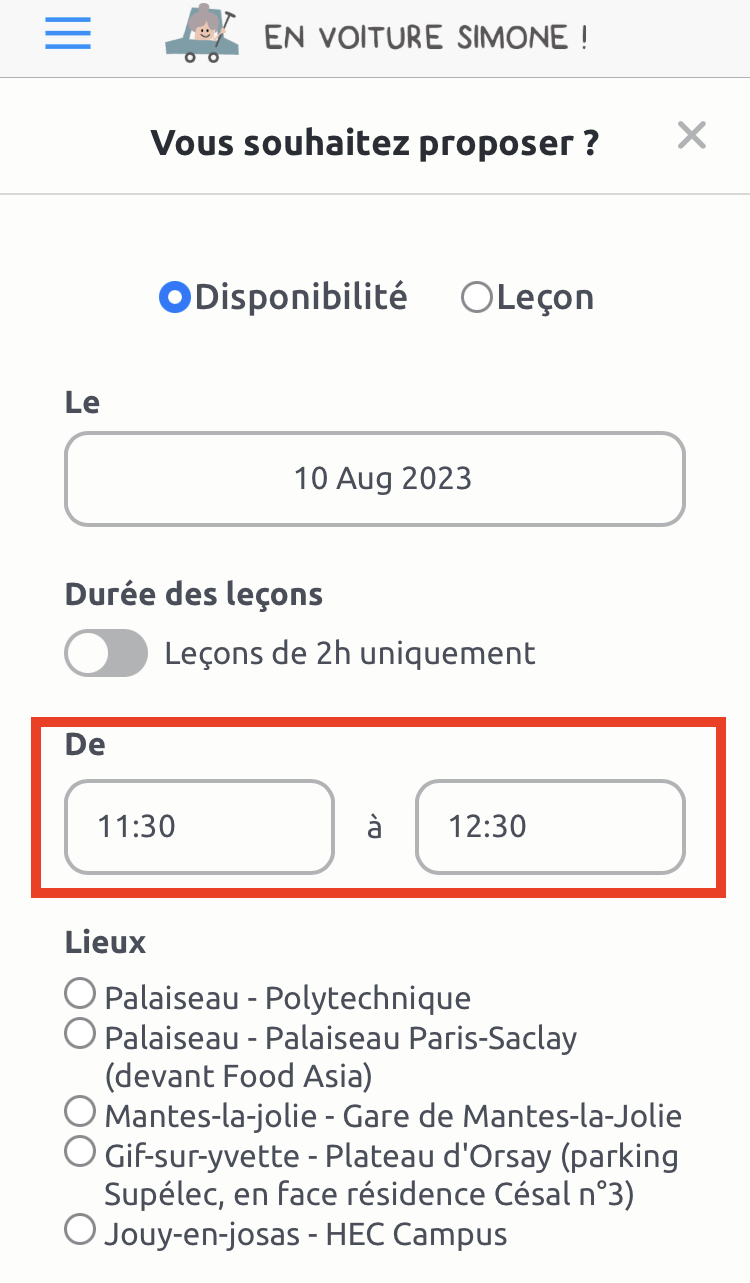Click the EN VOITURE SIMONE ! title text
Viewport: 750px width, 1283px height.
(x=426, y=38)
